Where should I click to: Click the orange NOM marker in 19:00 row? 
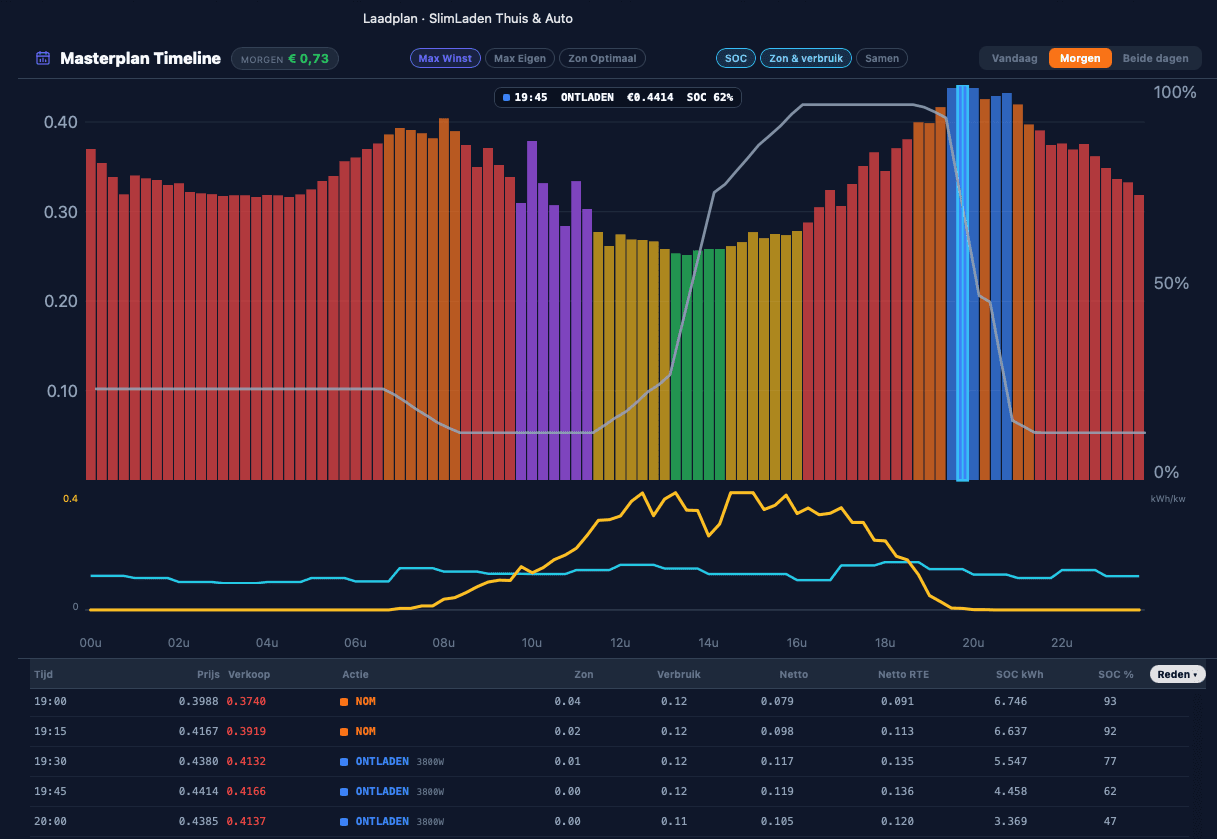coord(344,702)
